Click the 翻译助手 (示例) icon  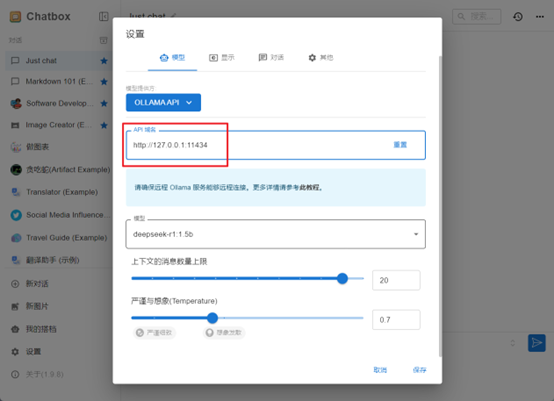(x=16, y=260)
